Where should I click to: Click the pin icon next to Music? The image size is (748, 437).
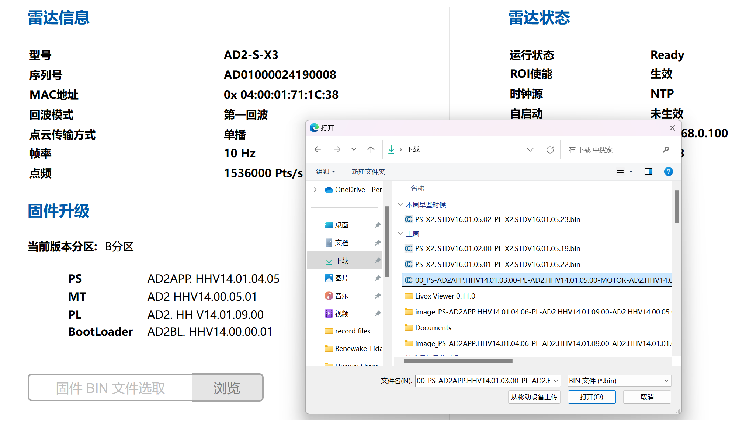[377, 296]
